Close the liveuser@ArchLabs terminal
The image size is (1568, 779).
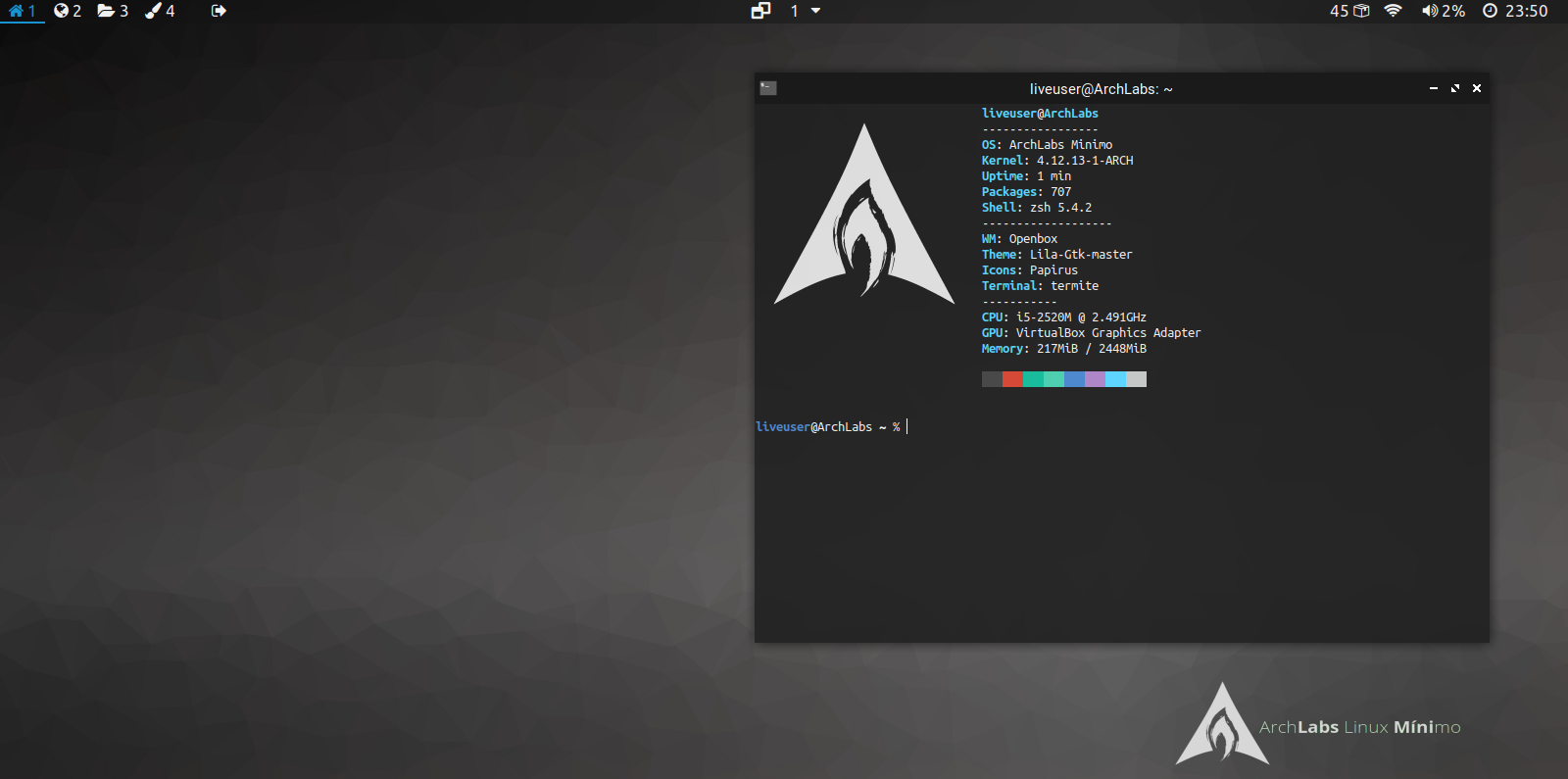tap(1477, 88)
